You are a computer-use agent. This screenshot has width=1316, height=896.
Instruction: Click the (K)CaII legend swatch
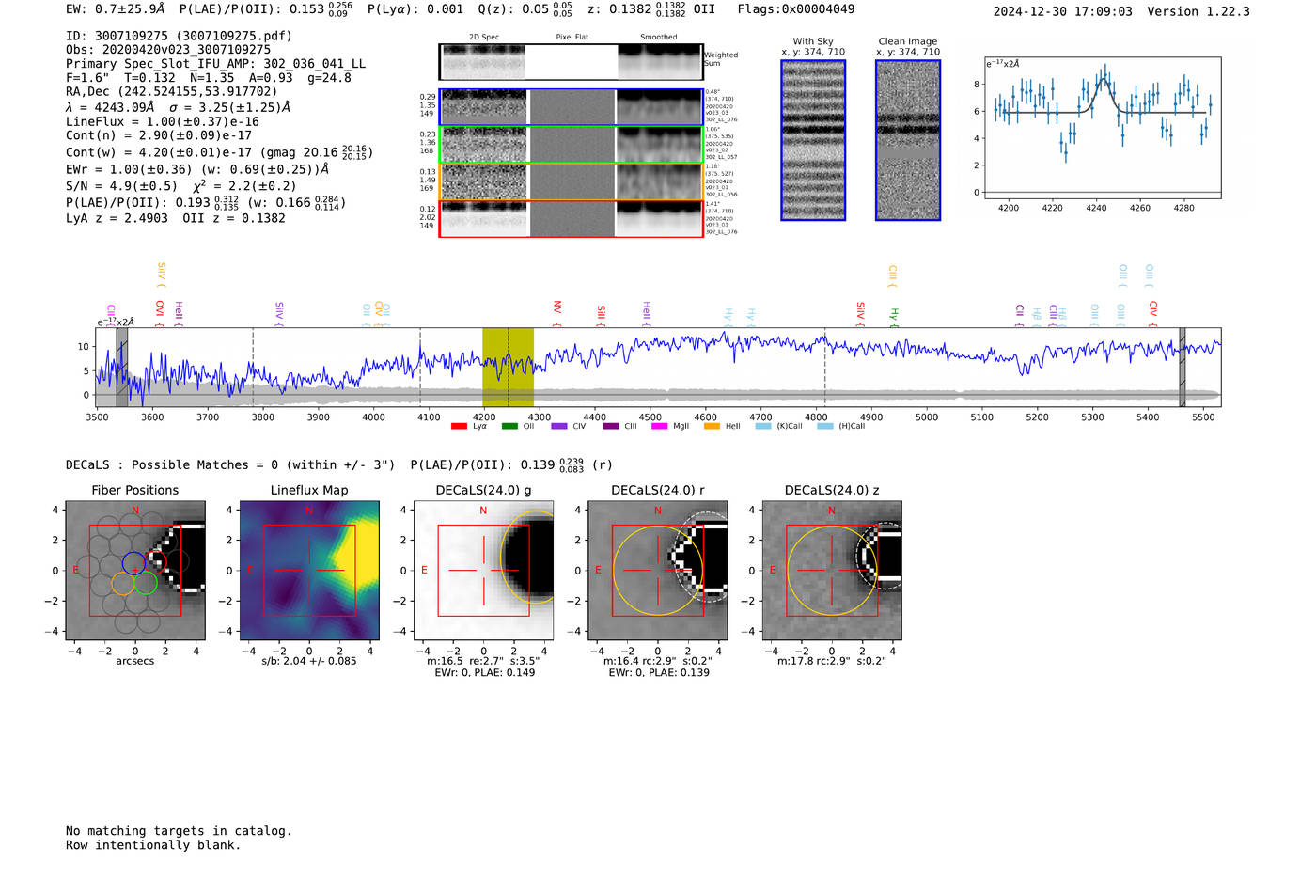[x=763, y=427]
